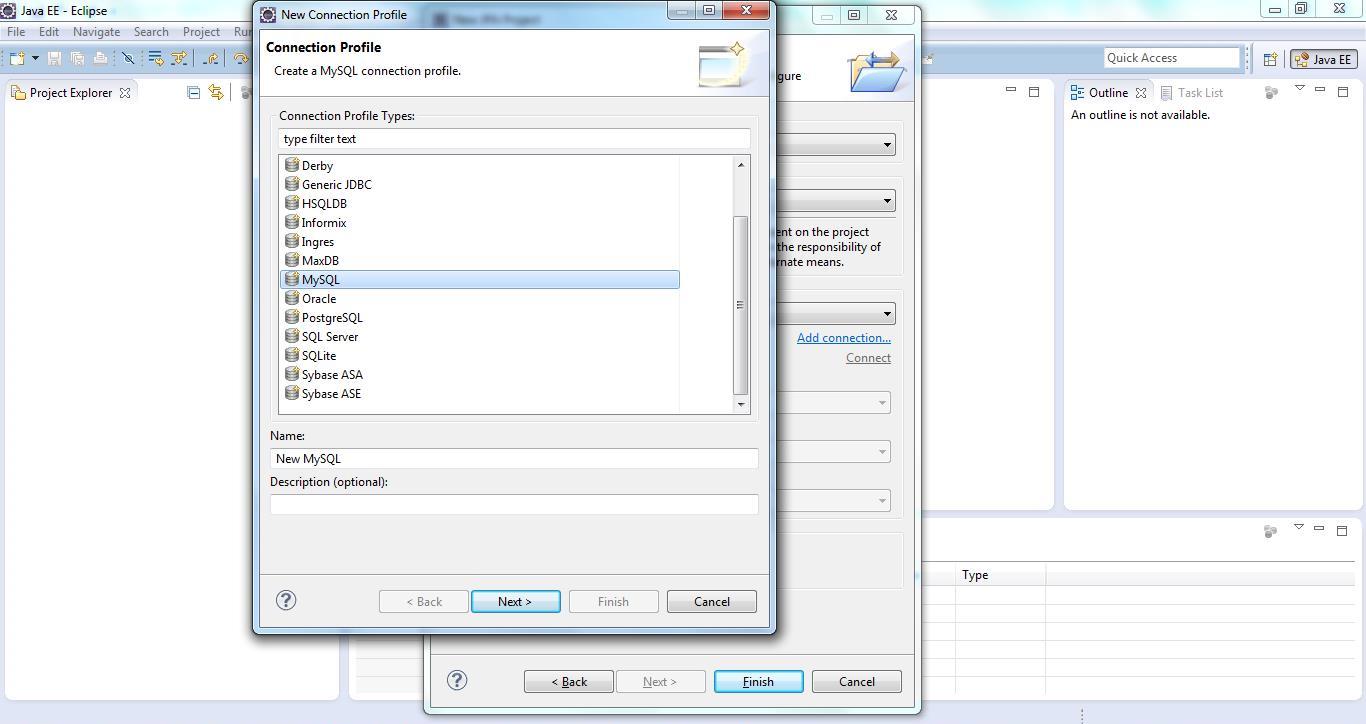Click Cancel in the JPA Project wizard
The width and height of the screenshot is (1366, 724).
856,682
